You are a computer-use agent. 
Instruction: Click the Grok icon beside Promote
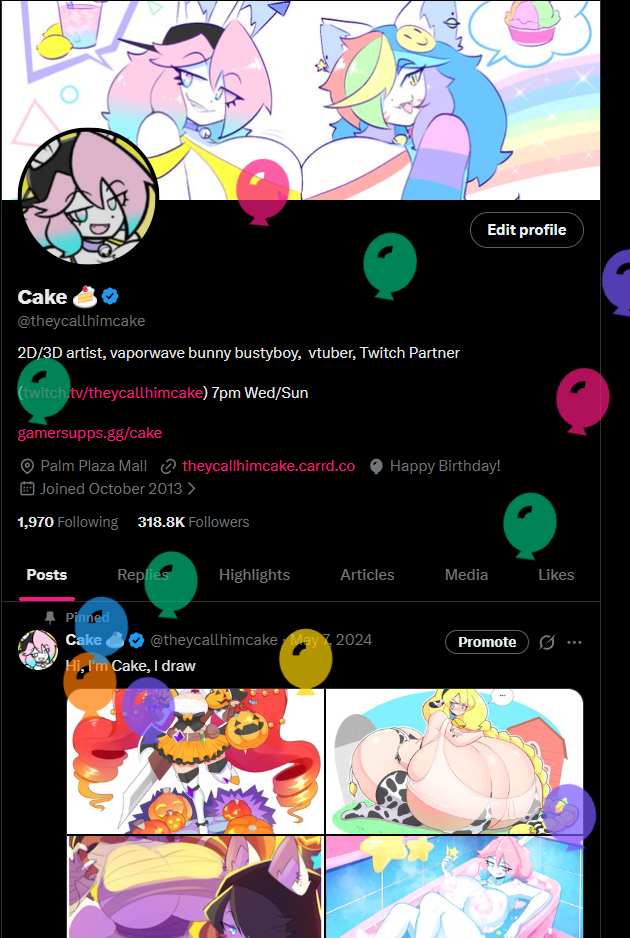coord(547,642)
